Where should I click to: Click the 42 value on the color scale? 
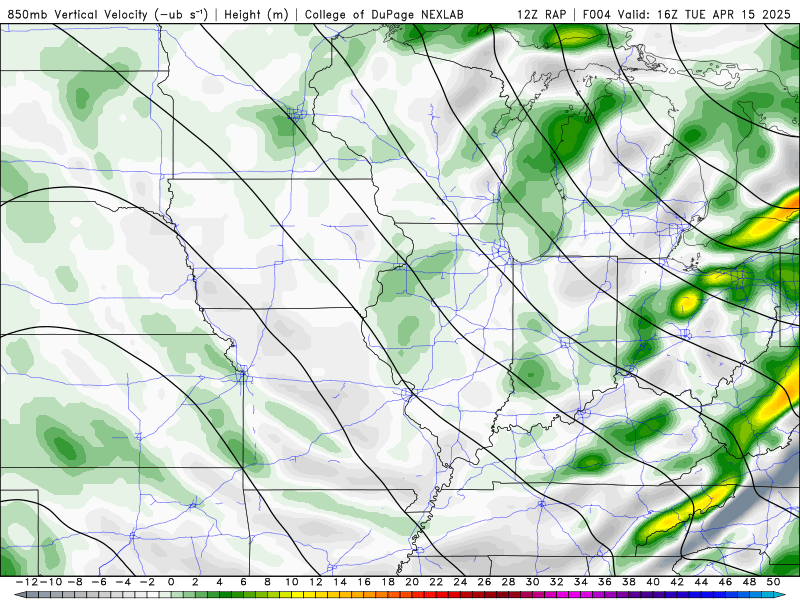[x=677, y=582]
